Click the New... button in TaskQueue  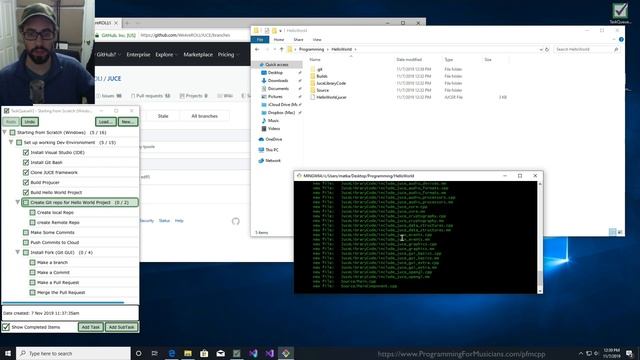pyautogui.click(x=128, y=122)
